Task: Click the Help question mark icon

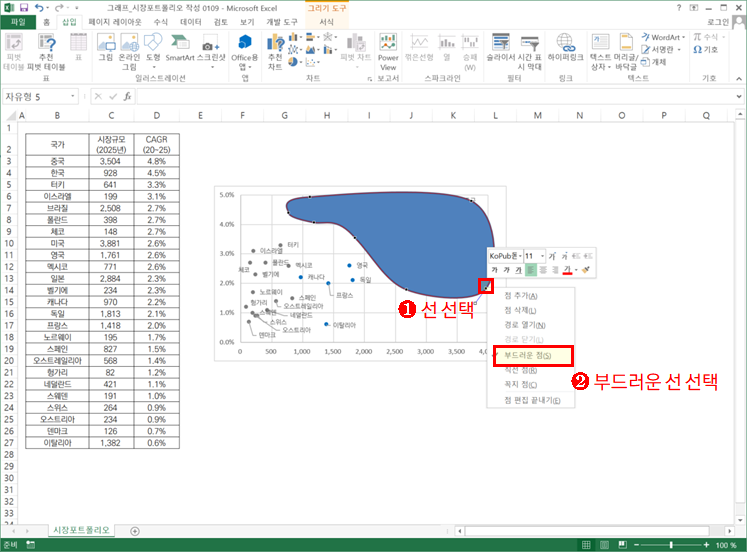Action: point(679,8)
